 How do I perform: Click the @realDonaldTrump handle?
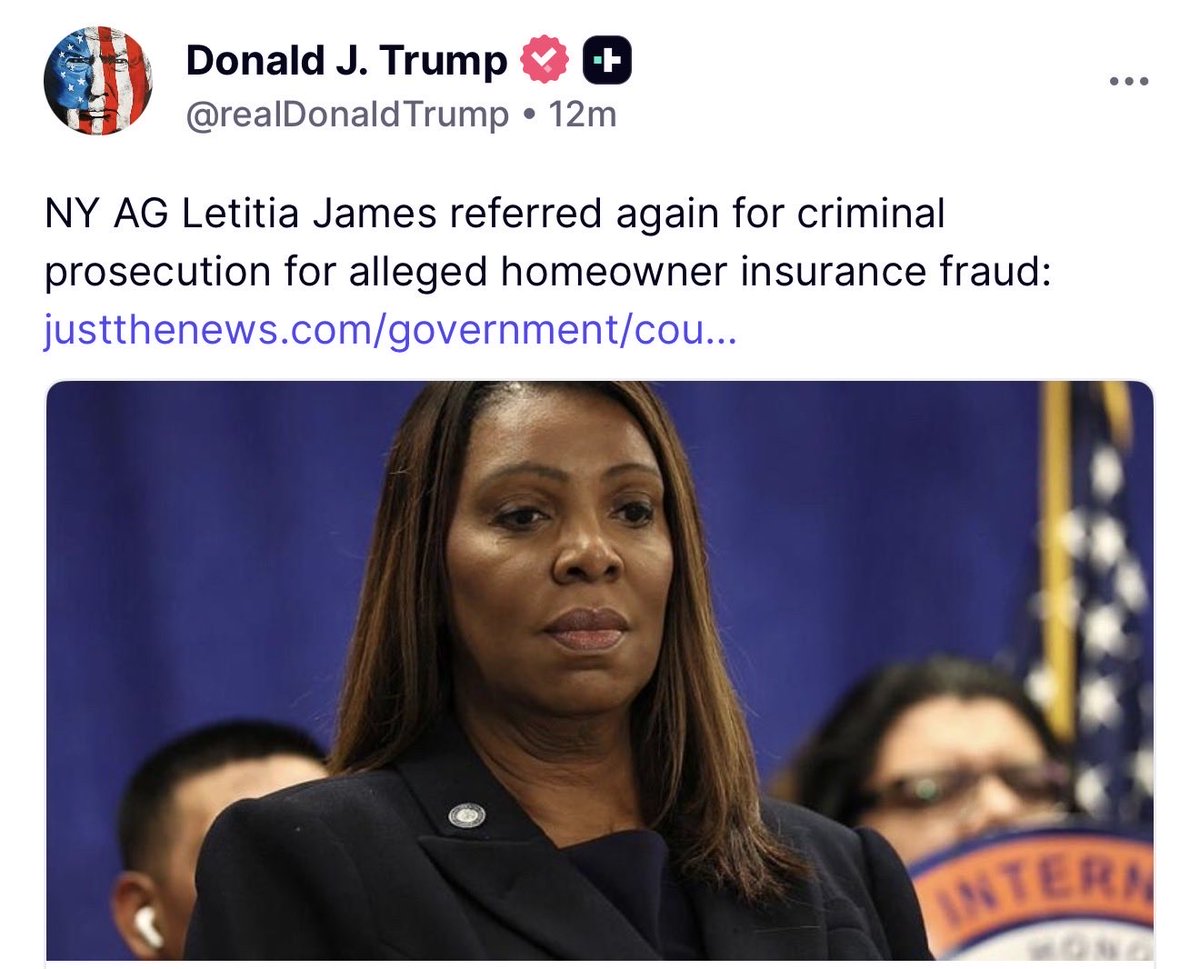347,116
